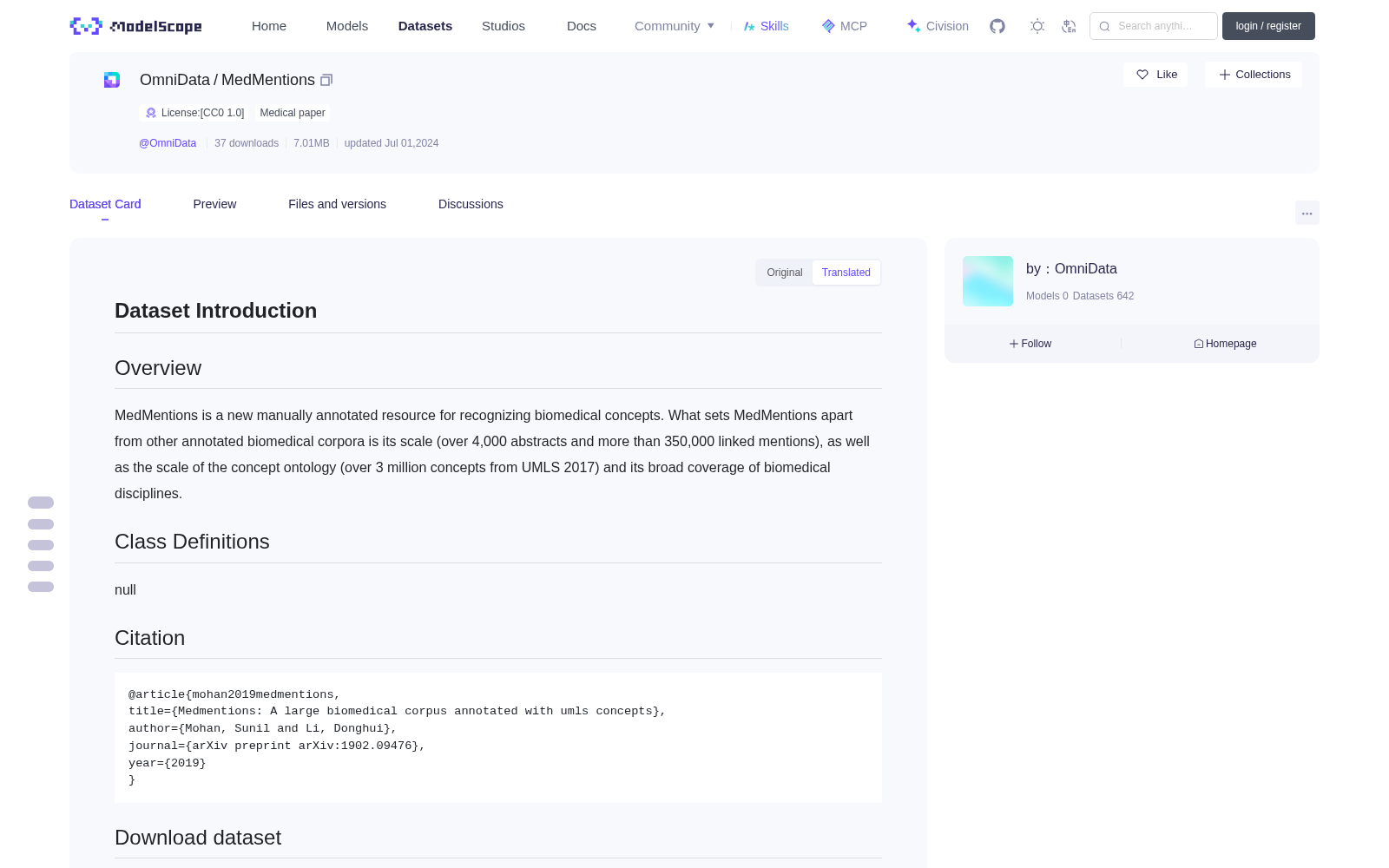Open the GitHub icon link

point(997,26)
